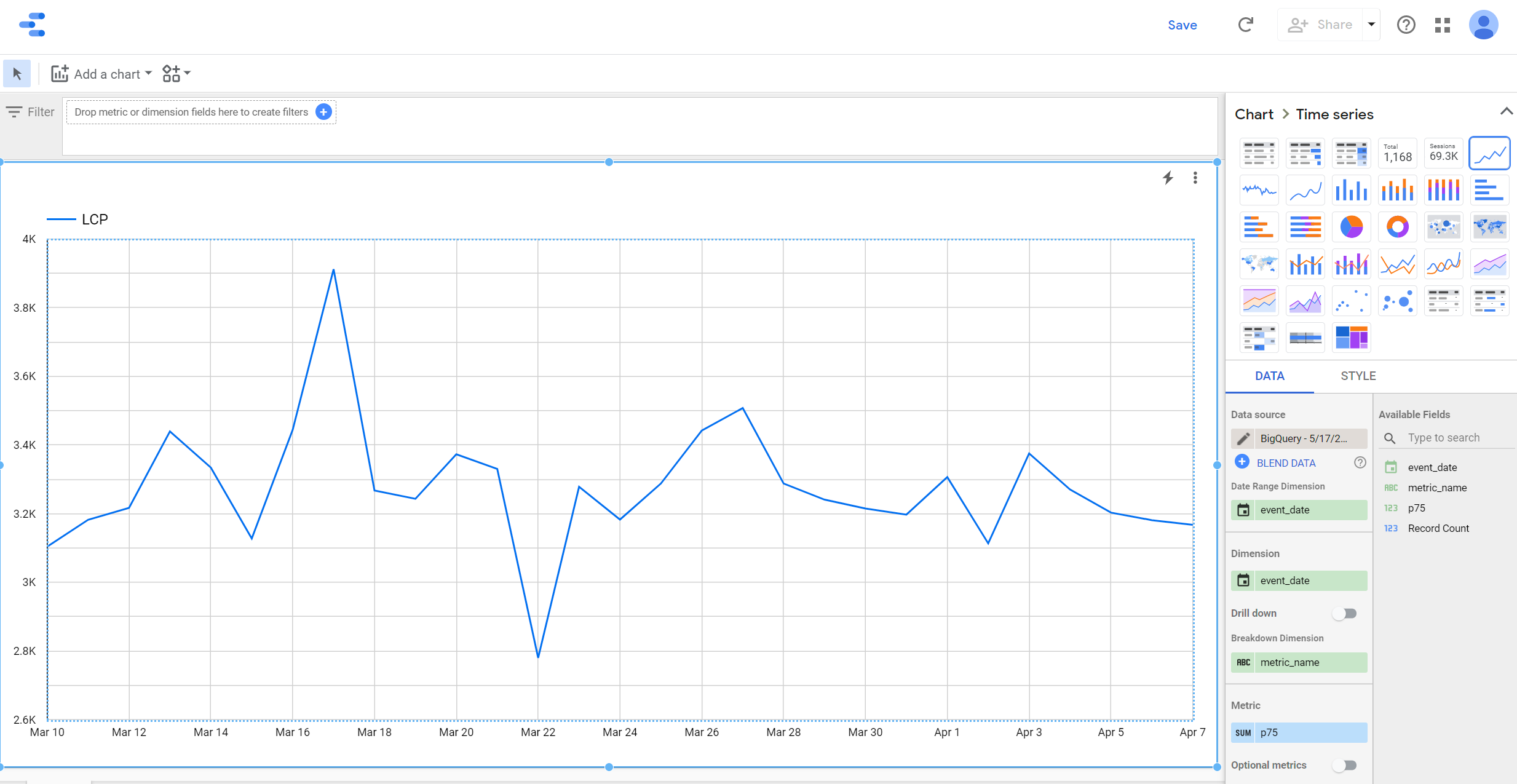Enable the data blending toggle
1517x784 pixels.
tap(1243, 461)
